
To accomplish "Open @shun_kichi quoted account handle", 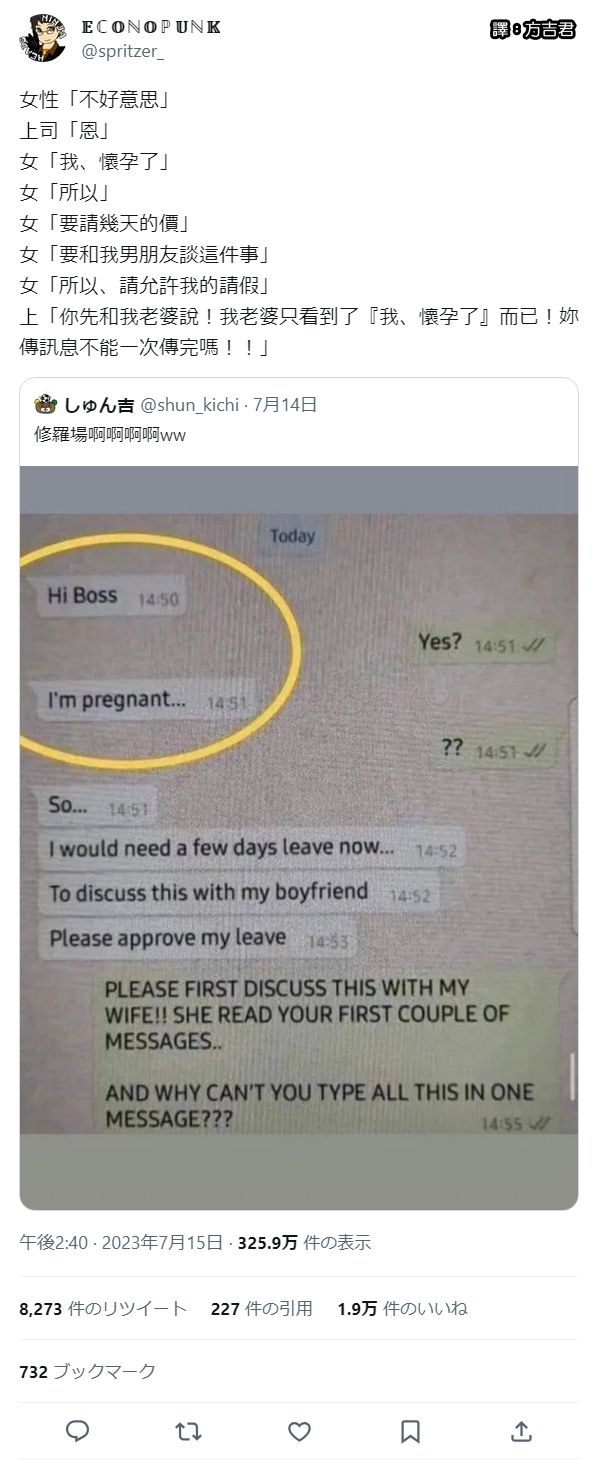I will pos(190,405).
